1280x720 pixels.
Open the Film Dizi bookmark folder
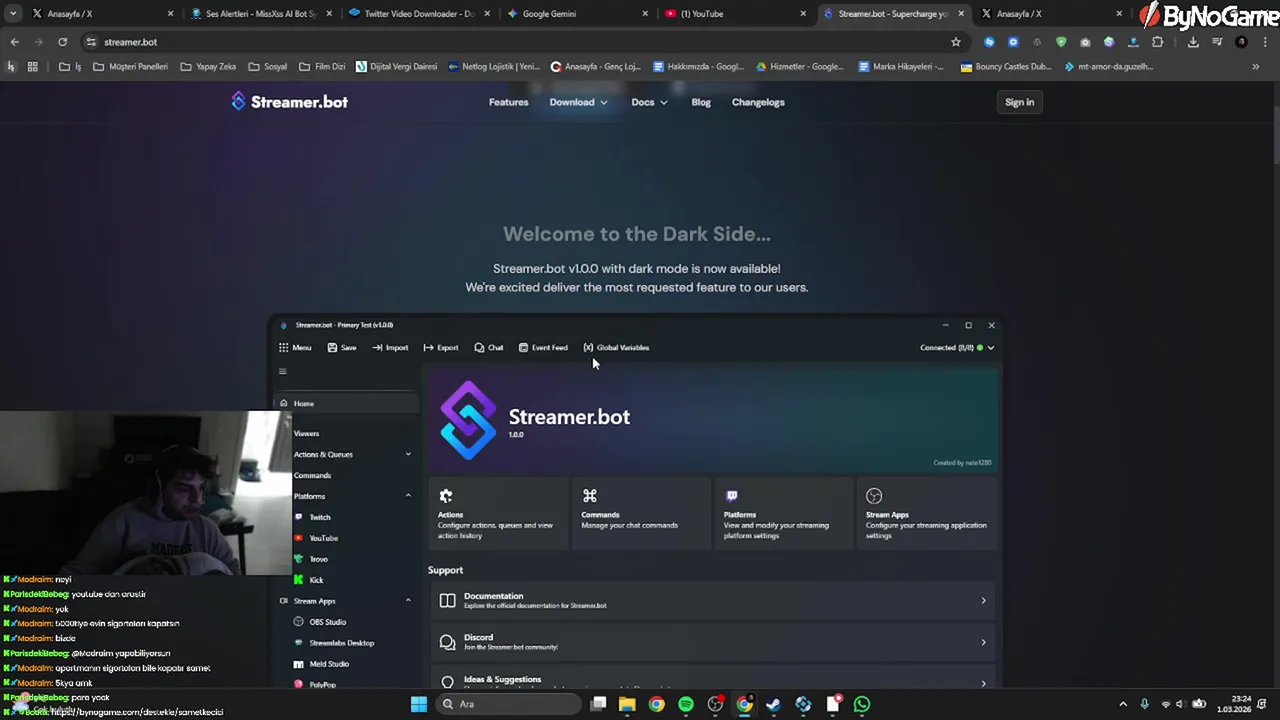pyautogui.click(x=322, y=67)
